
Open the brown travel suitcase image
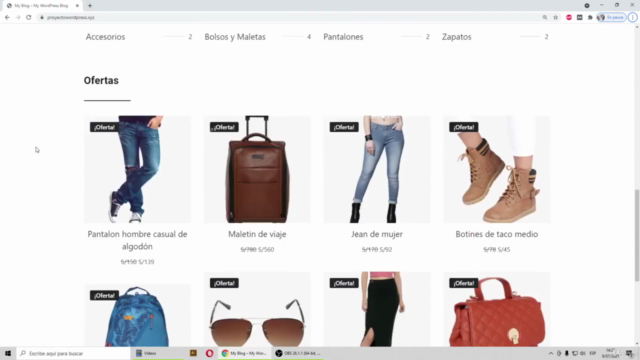point(257,169)
